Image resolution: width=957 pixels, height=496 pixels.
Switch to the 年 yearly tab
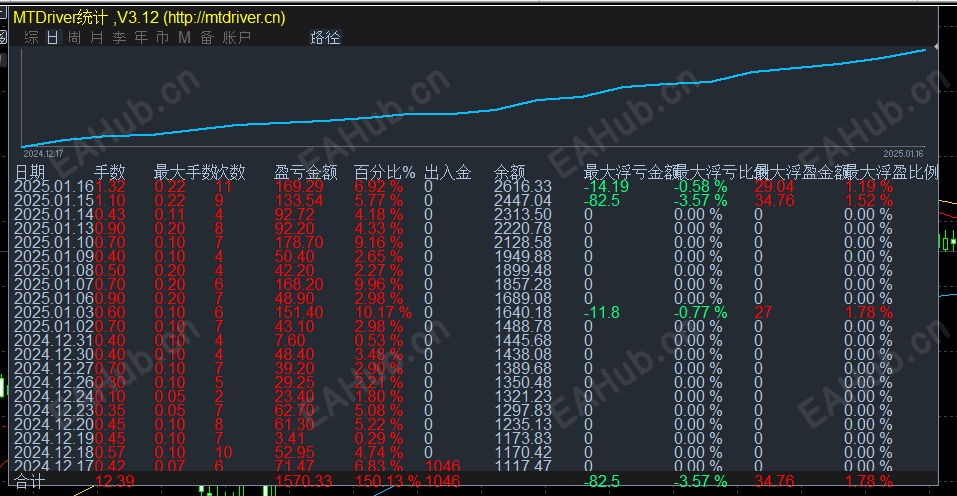click(141, 37)
